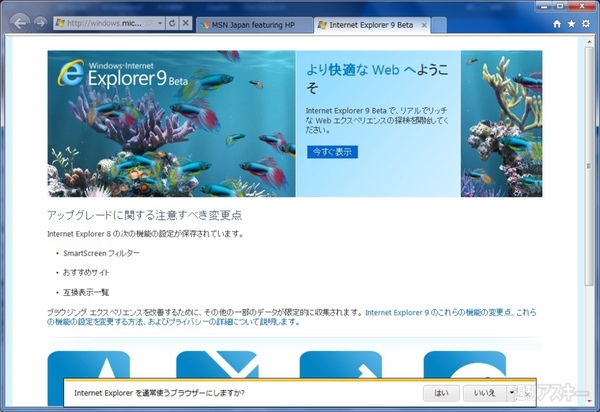Click the vertical scrollbar thumb
Viewport: 600px width, 412px height.
589,165
